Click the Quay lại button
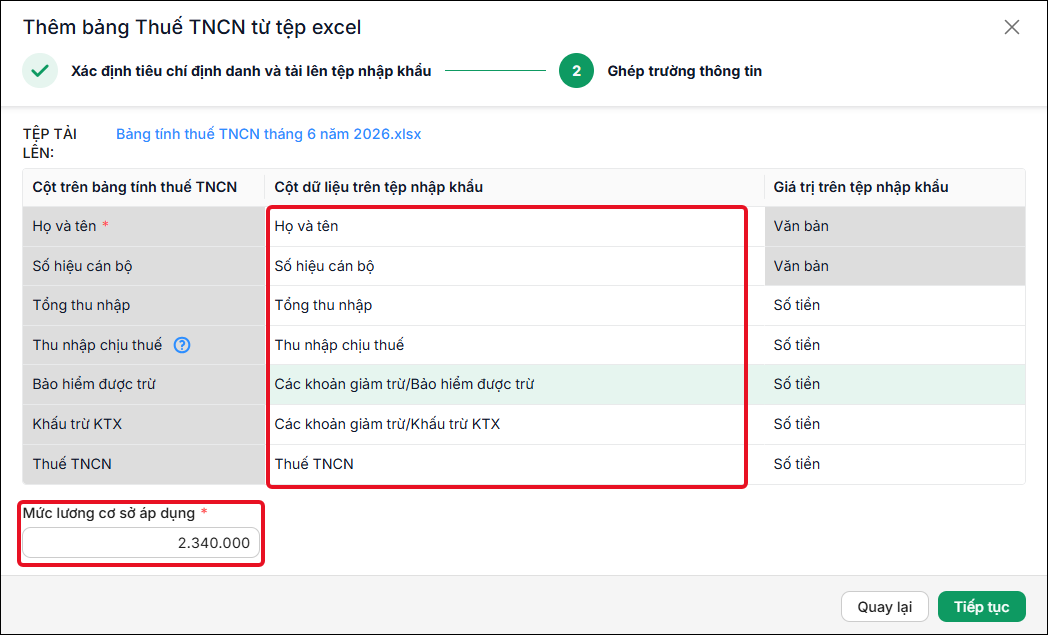Image resolution: width=1048 pixels, height=635 pixels. tap(884, 607)
